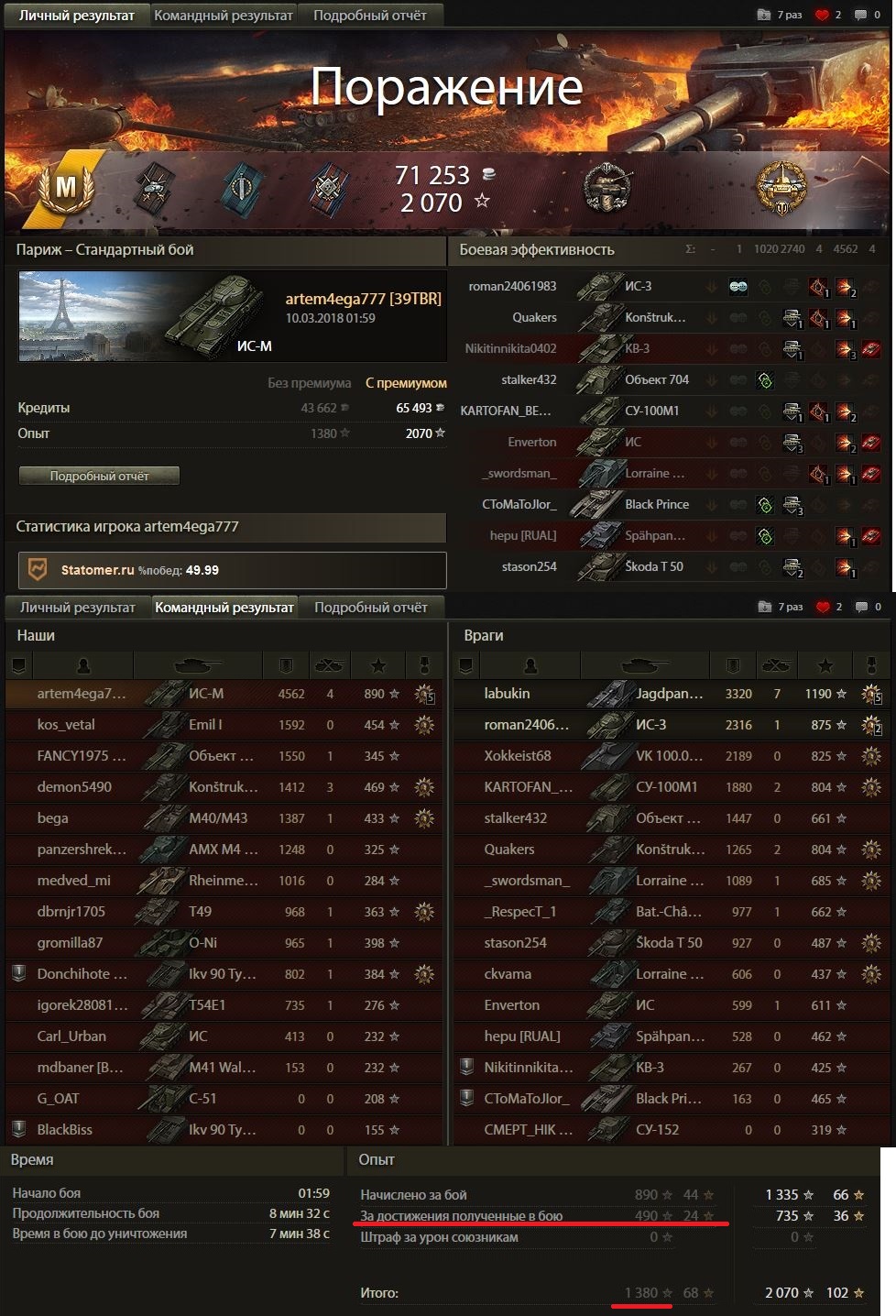Select labukin row in enemies list
The image size is (896, 1316).
pyautogui.click(x=670, y=694)
